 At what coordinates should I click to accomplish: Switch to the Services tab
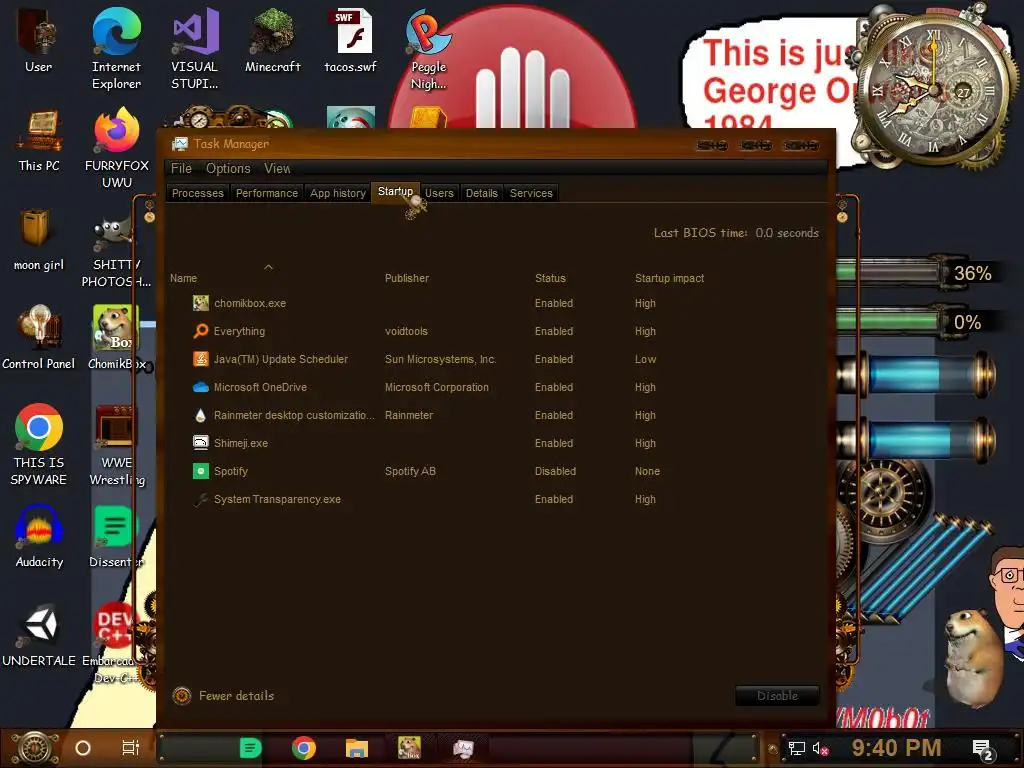point(531,193)
